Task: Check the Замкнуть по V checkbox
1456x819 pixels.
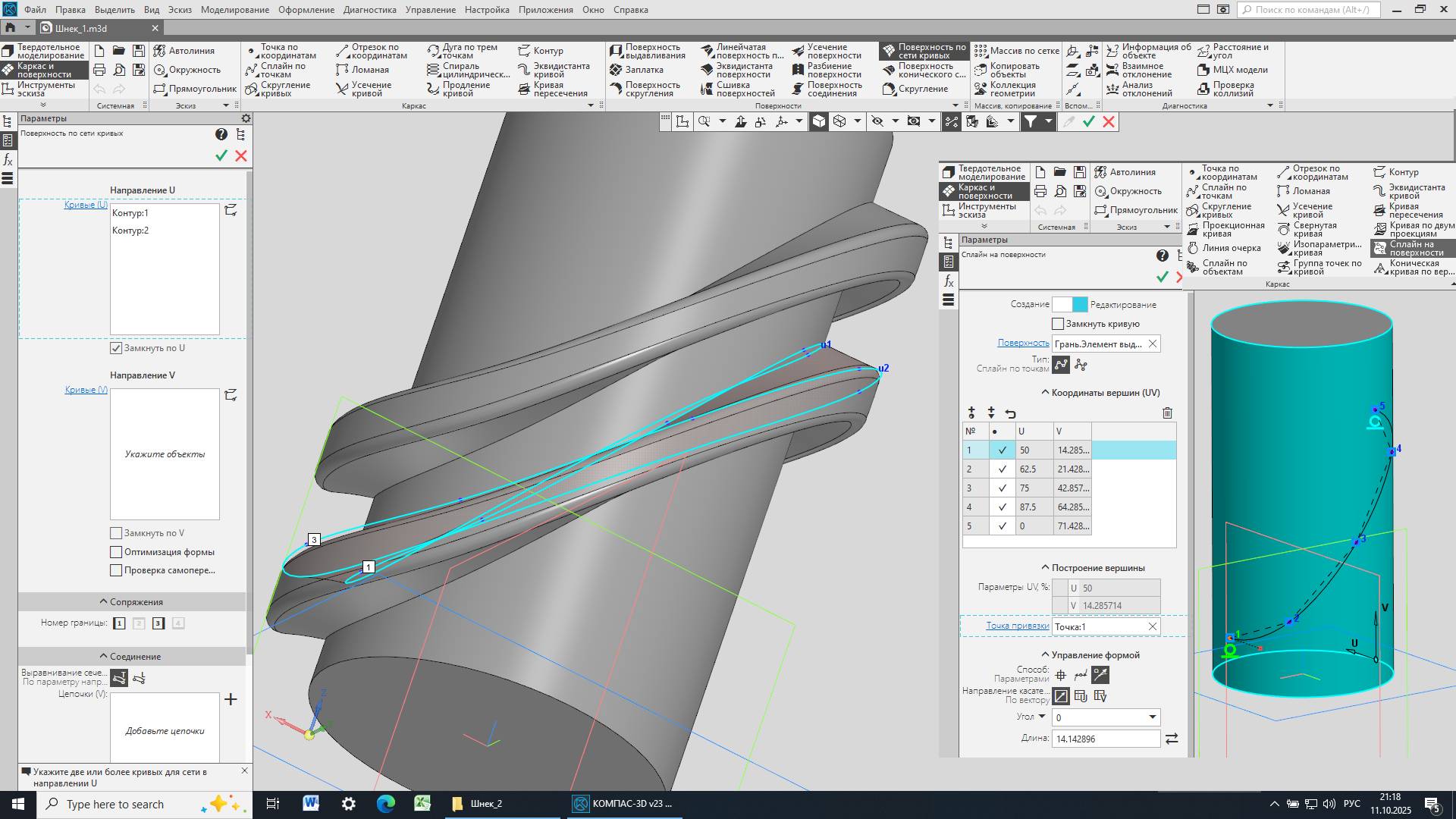Action: [x=116, y=533]
